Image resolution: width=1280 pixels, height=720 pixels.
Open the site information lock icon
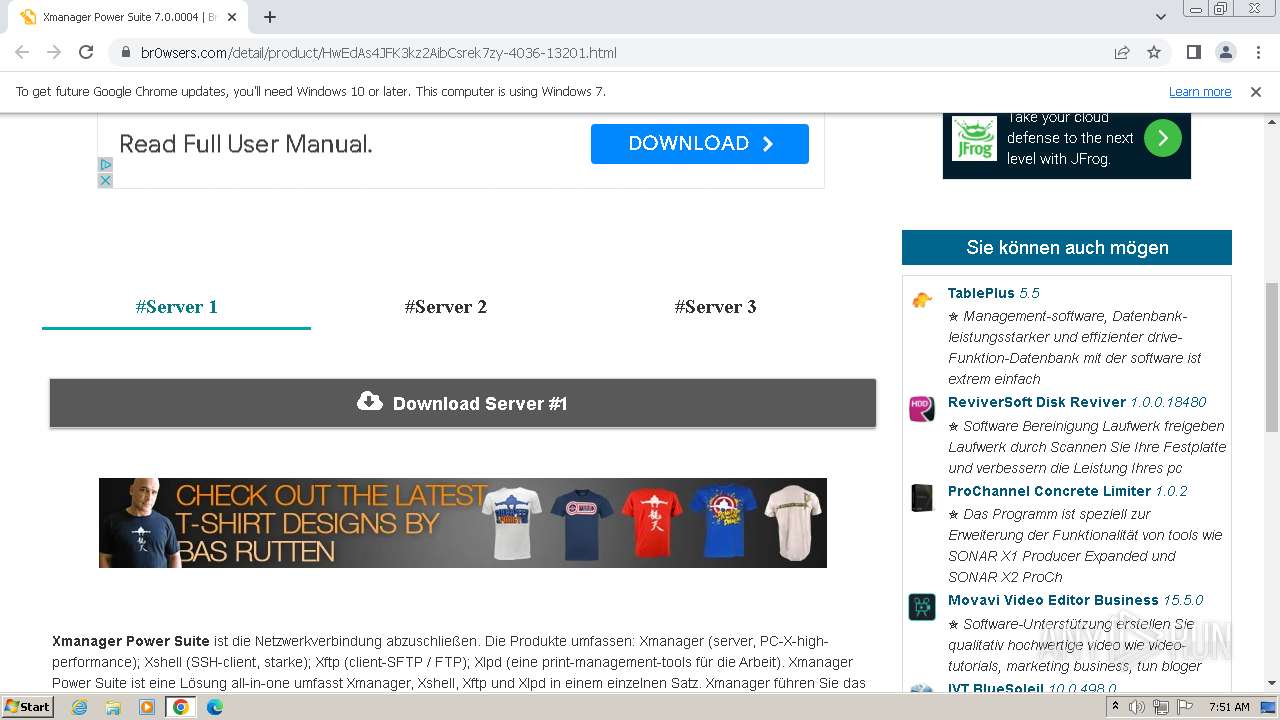124,53
